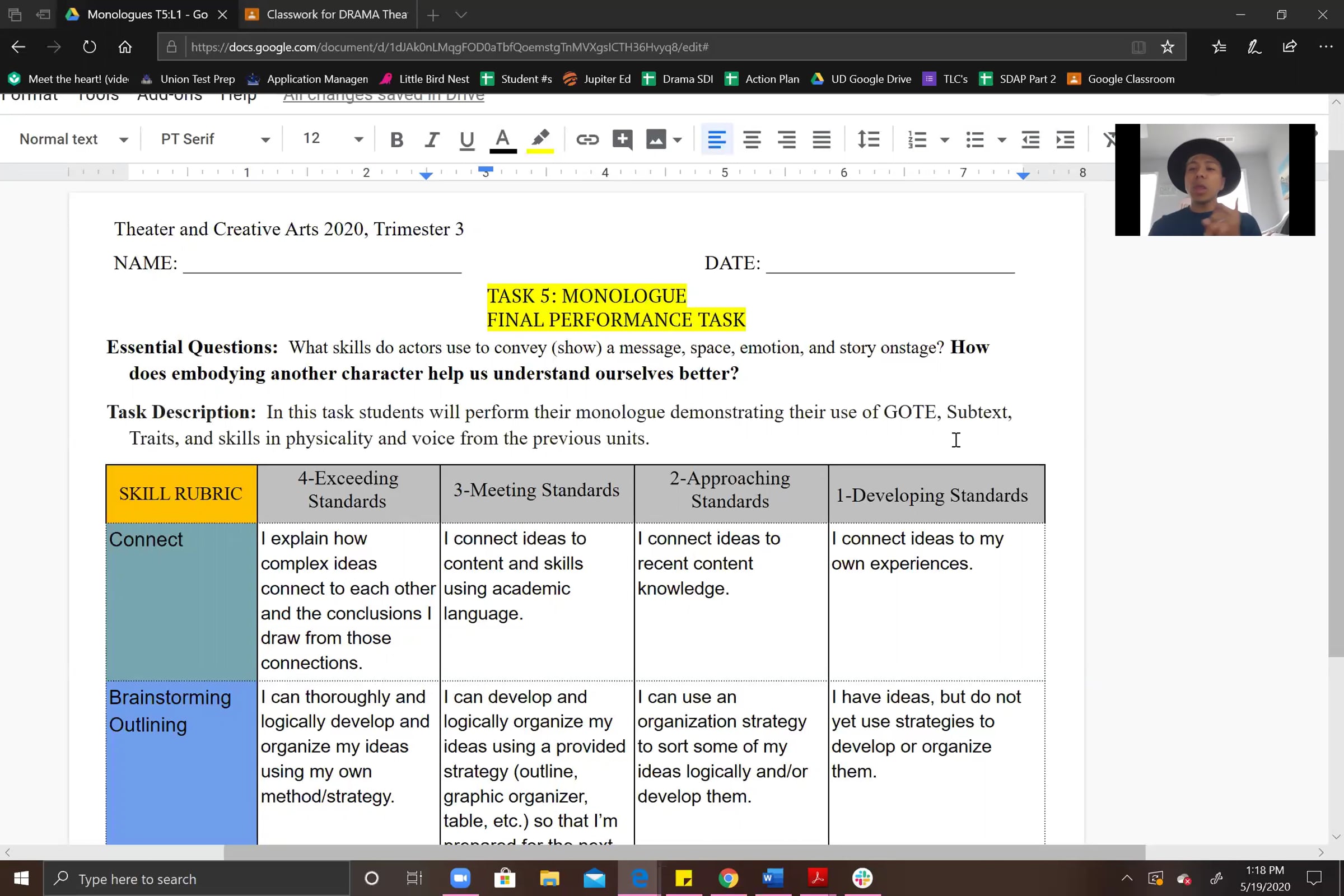
Task: Open the Tools menu
Action: point(97,97)
